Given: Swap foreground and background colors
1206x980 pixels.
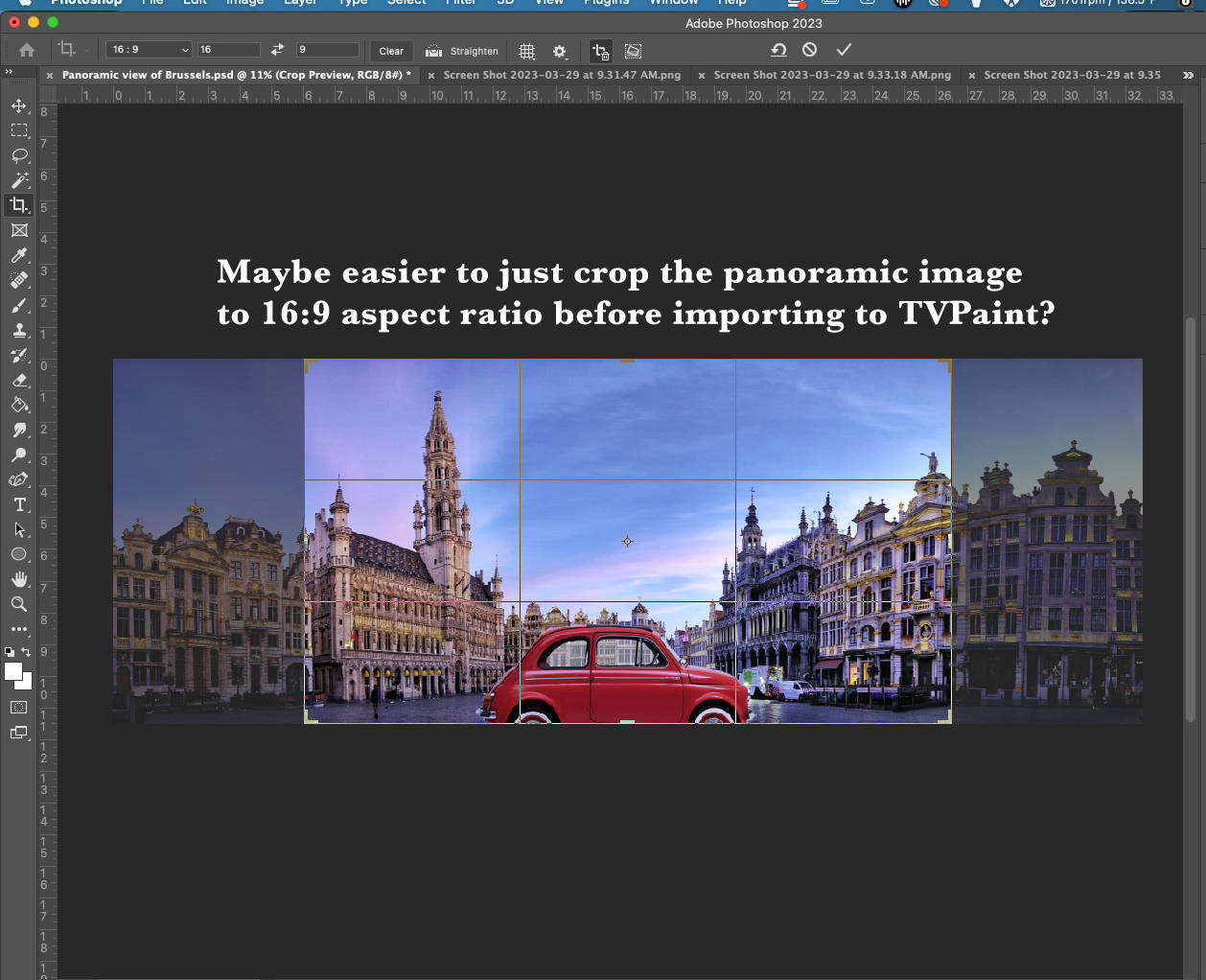Looking at the screenshot, I should 27,652.
